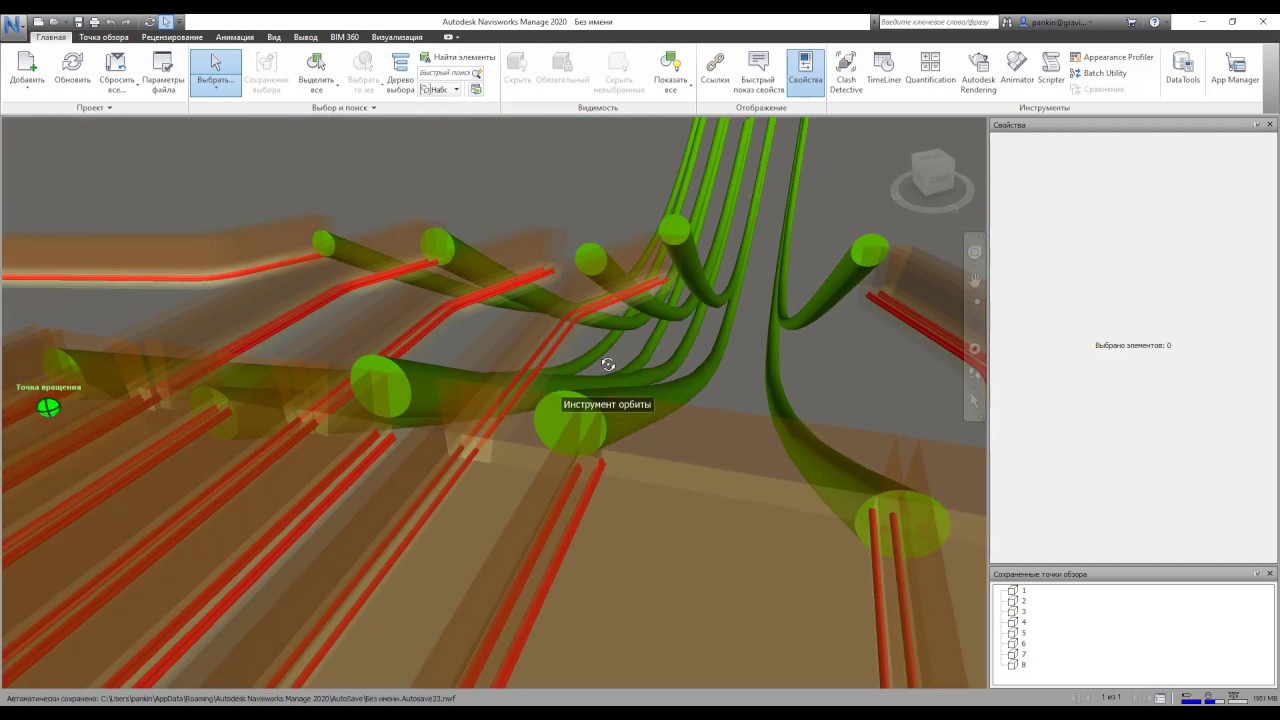Click the Сравнение compare button

1097,89
